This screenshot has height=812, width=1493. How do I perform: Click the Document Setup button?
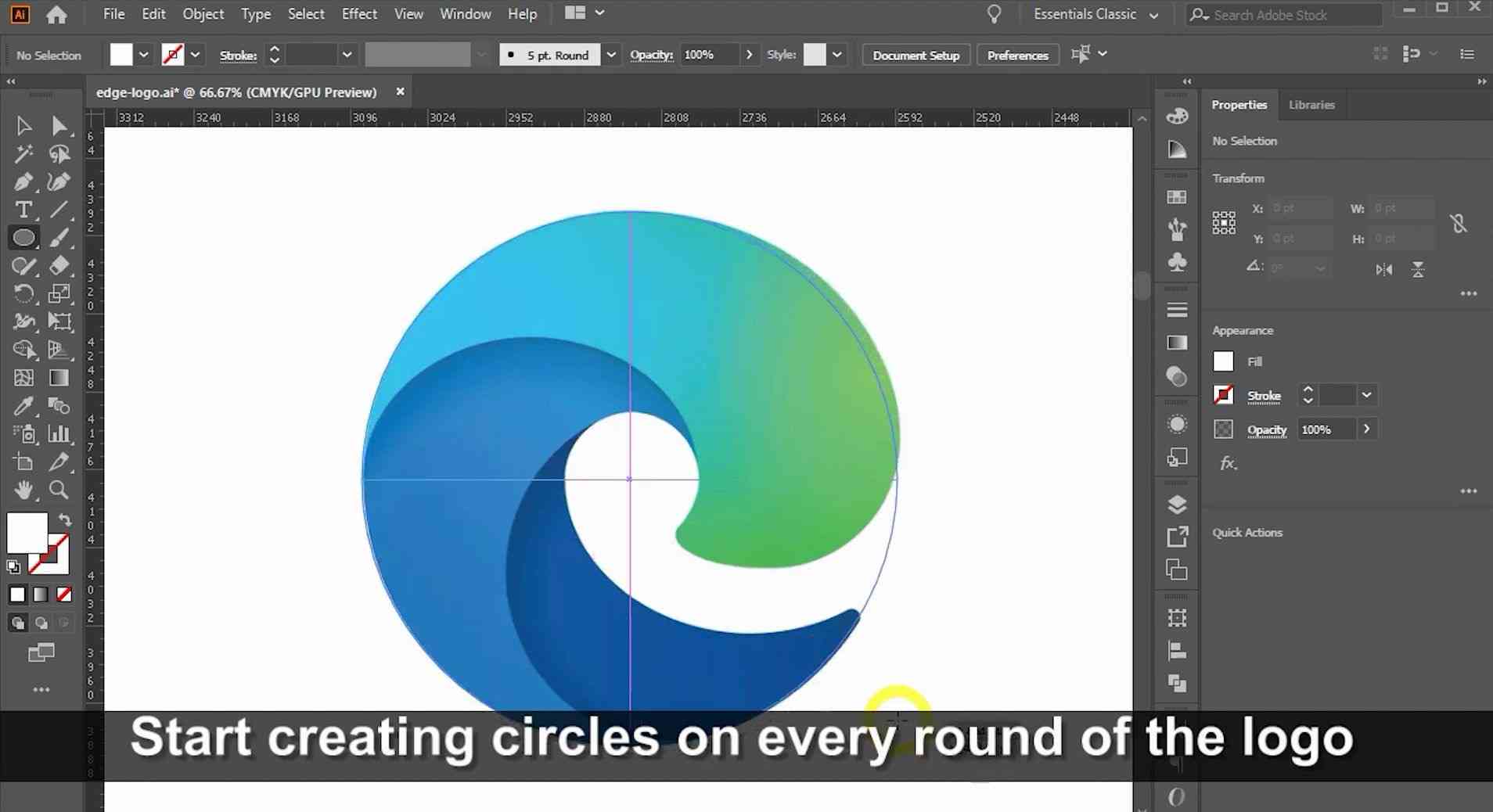pos(916,56)
